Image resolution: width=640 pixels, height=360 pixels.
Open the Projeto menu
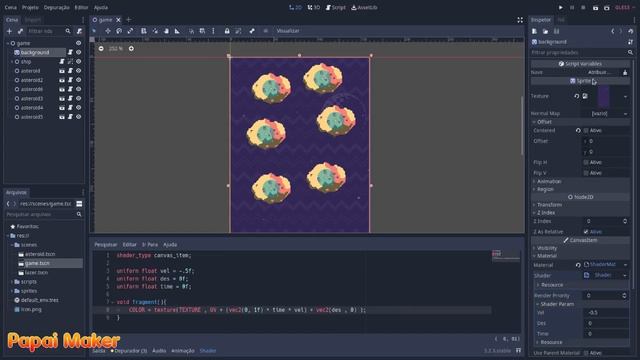(x=30, y=8)
